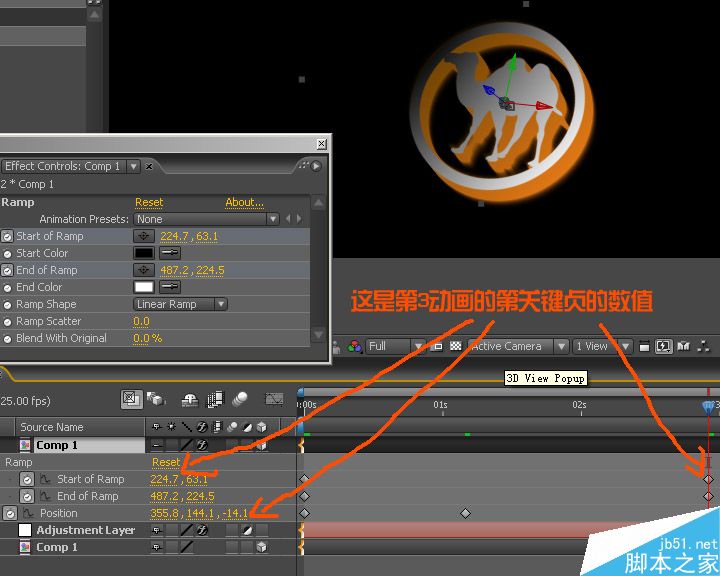Click 3D Layer cube column header icon
720x576 pixels.
[x=262, y=427]
